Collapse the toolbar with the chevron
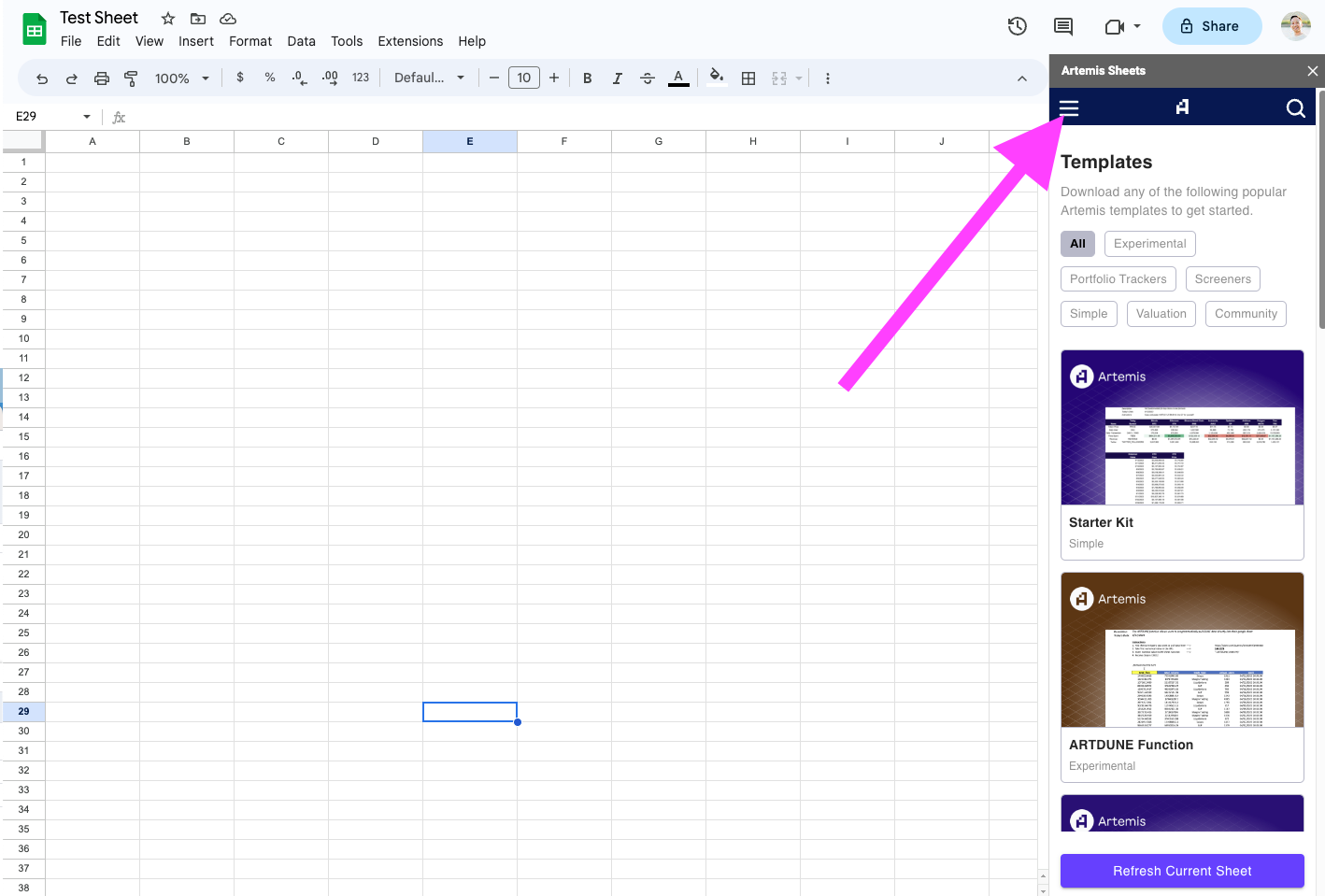Screen dimensions: 1325x896 pyautogui.click(x=1022, y=78)
